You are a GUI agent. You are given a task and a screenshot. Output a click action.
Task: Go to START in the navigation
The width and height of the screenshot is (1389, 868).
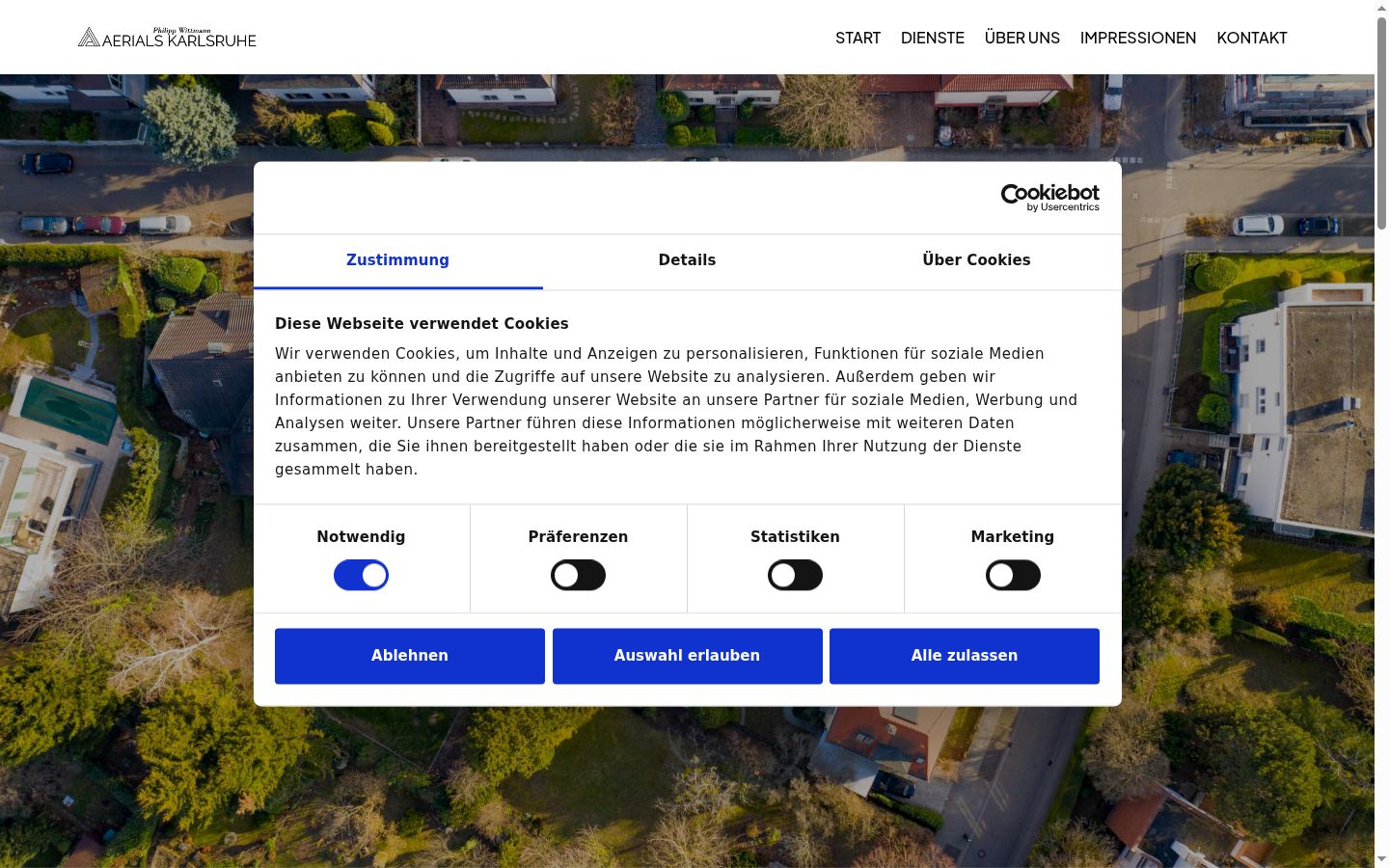858,38
